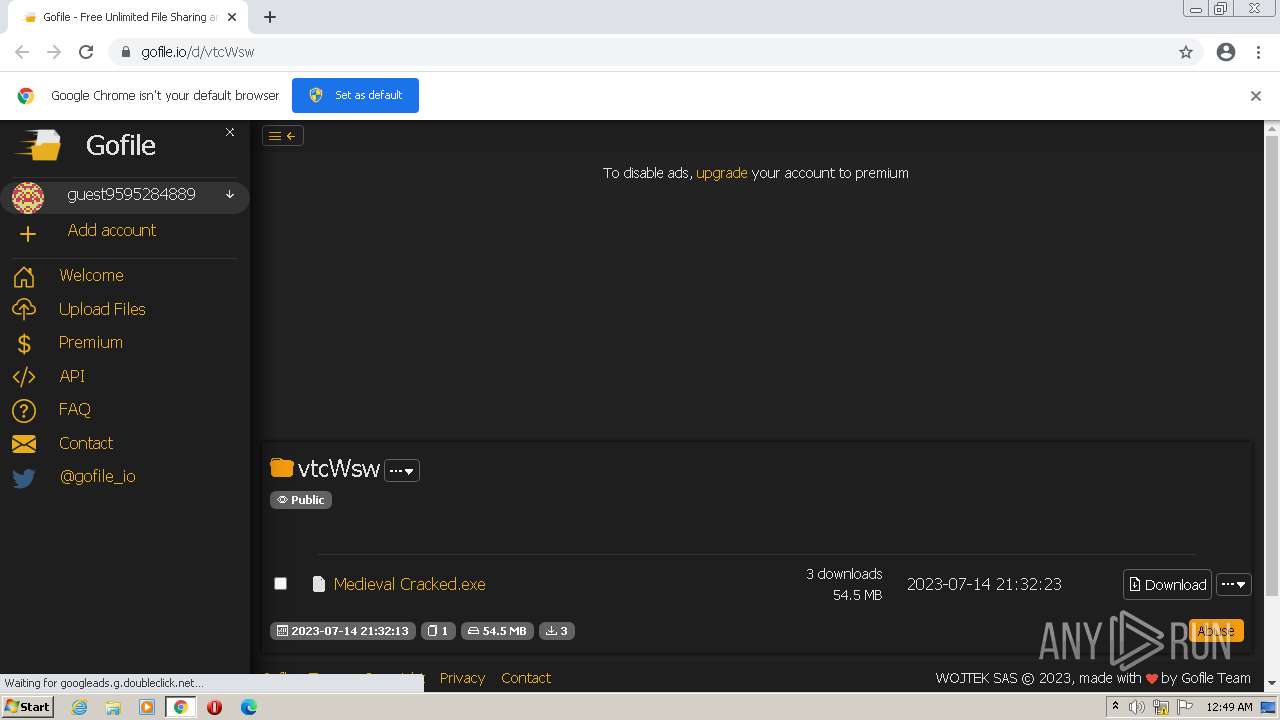1280x720 pixels.
Task: Report file with Abuse button
Action: 1216,631
